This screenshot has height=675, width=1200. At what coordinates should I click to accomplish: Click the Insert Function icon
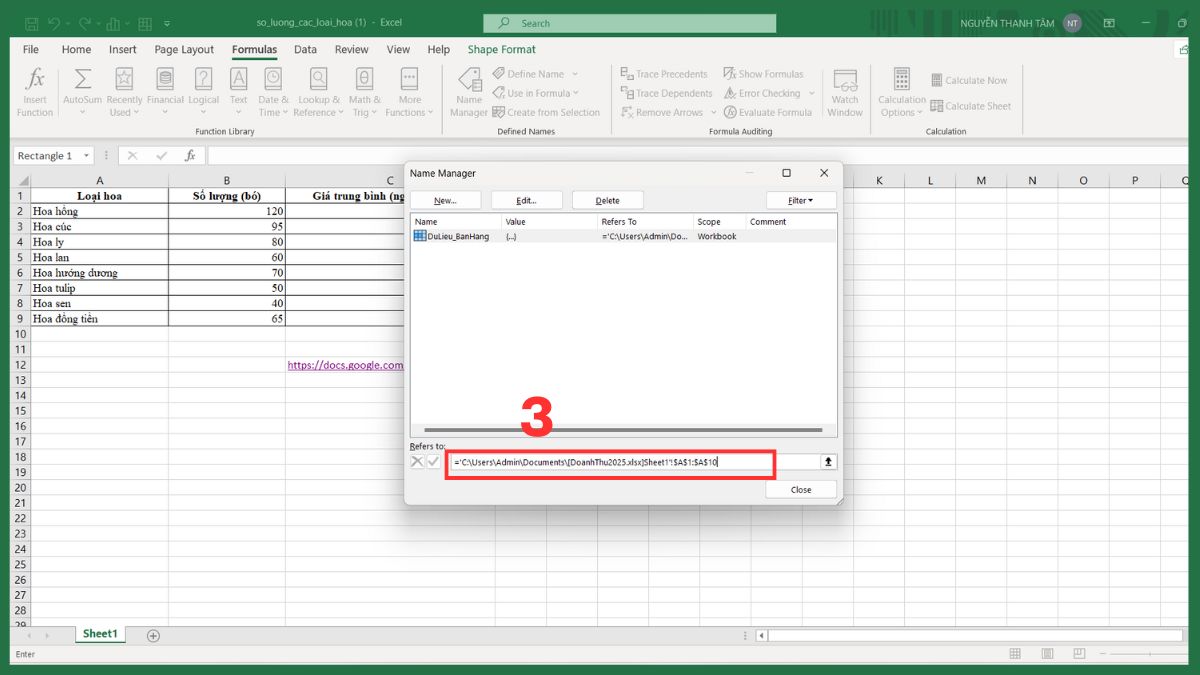pyautogui.click(x=35, y=80)
